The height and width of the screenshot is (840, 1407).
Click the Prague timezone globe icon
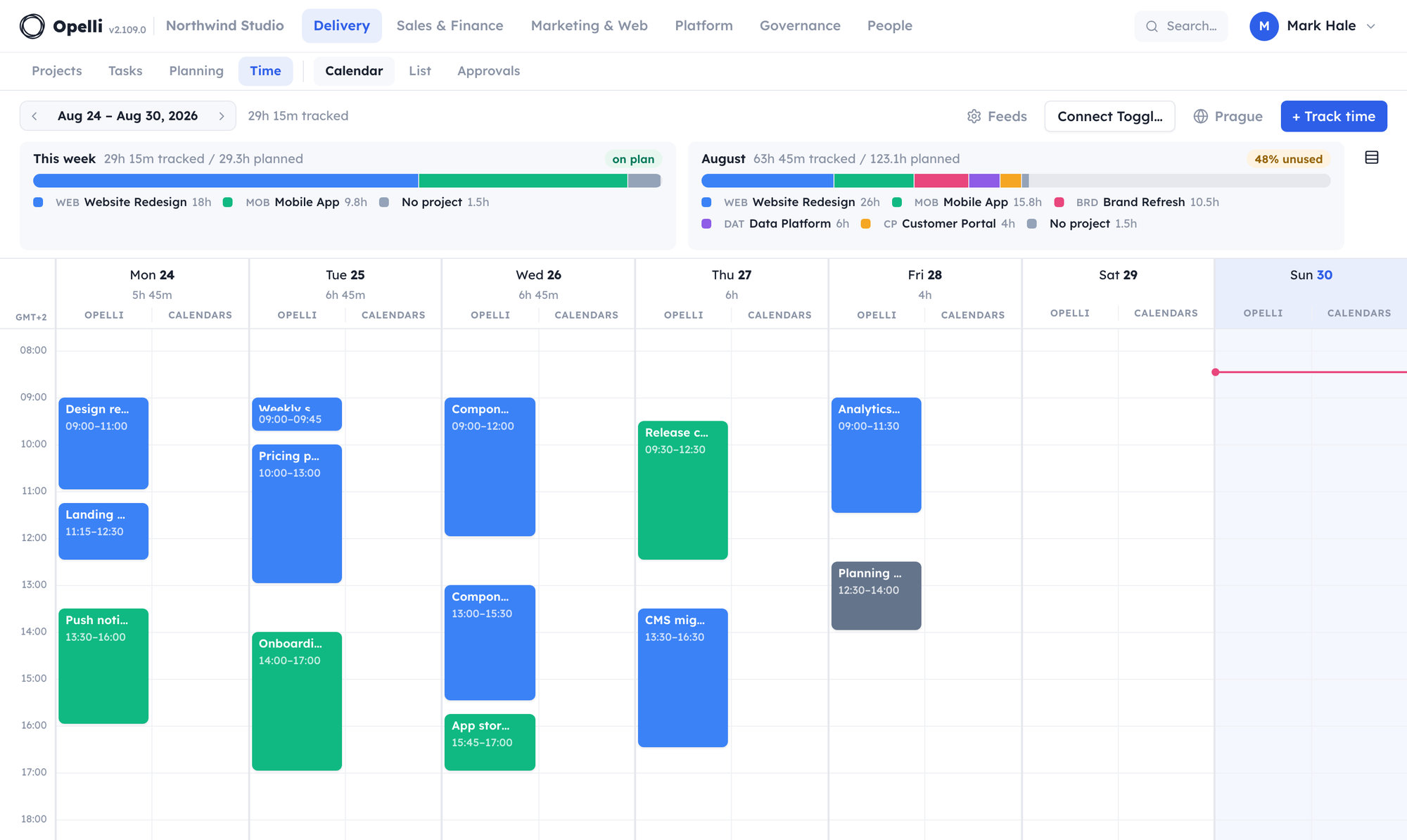(x=1201, y=116)
